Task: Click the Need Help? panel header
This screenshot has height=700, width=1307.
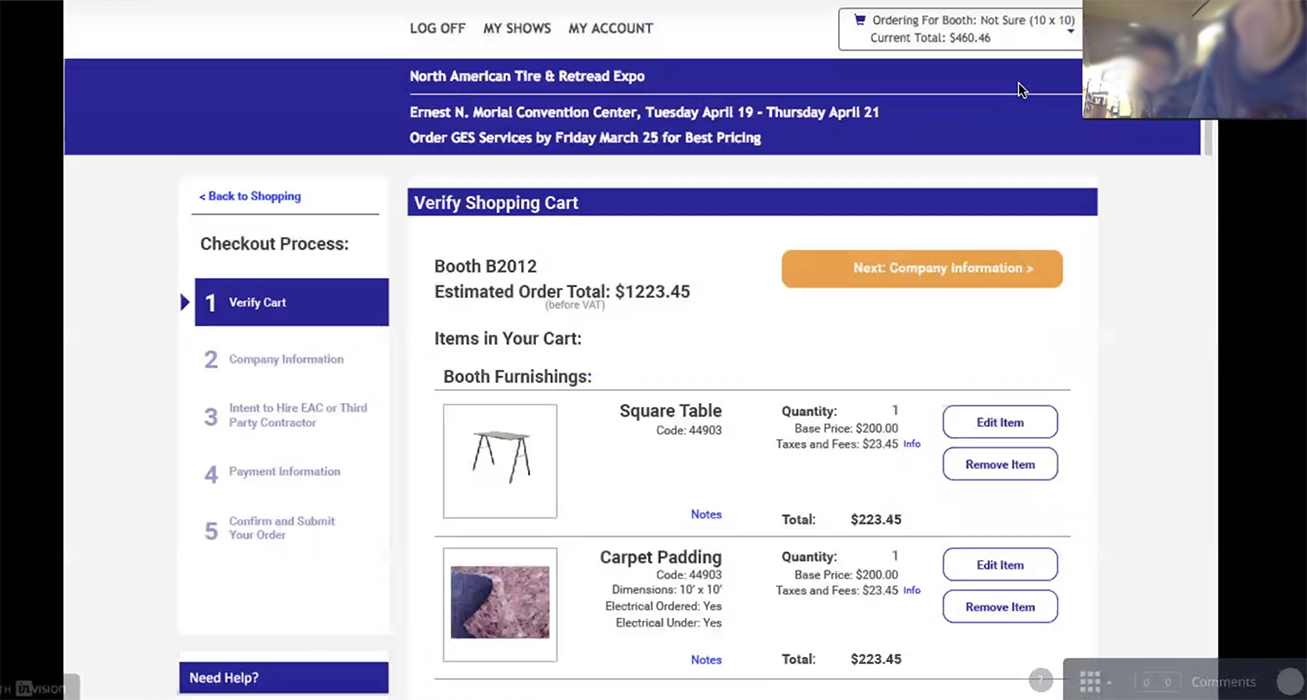Action: 284,678
